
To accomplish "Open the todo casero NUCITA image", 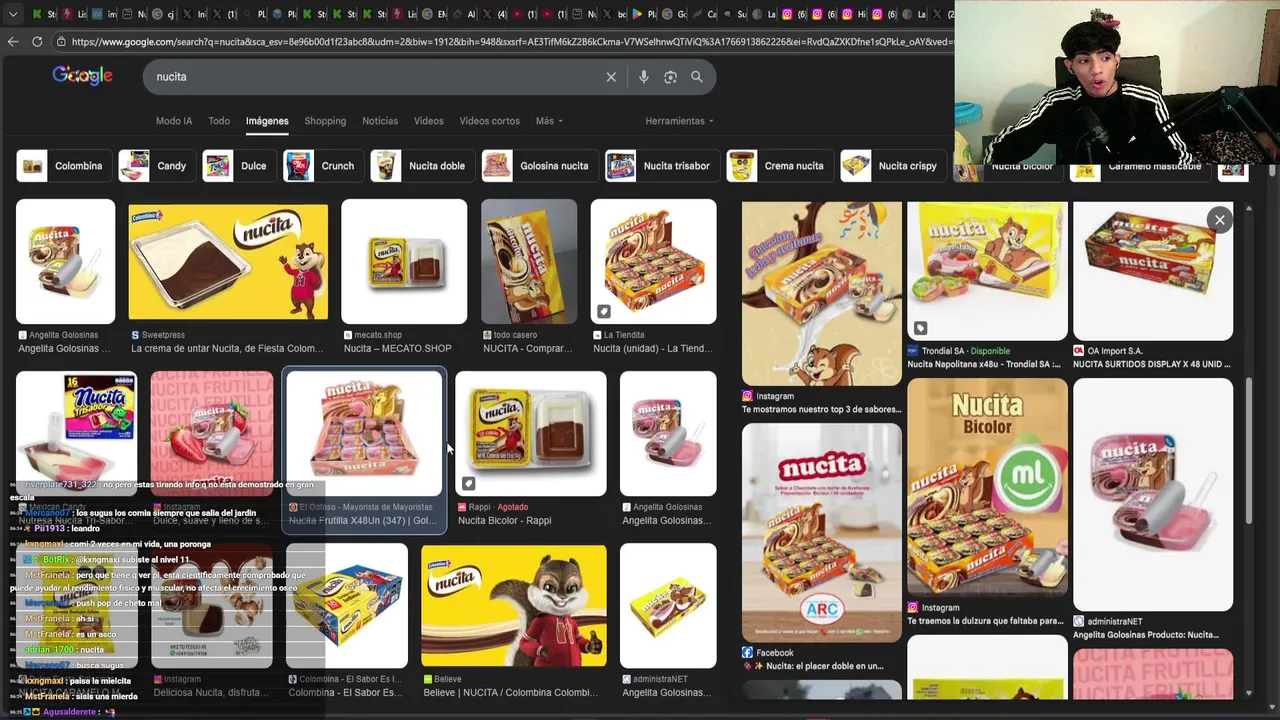I will point(529,262).
